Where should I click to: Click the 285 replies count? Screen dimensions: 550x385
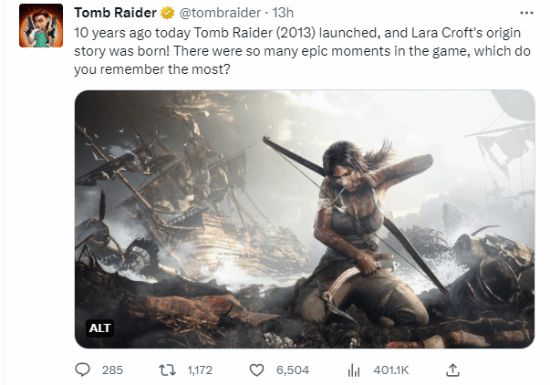(x=112, y=370)
